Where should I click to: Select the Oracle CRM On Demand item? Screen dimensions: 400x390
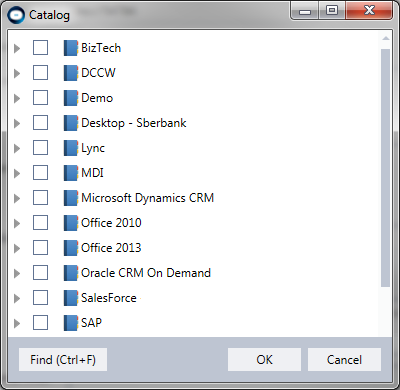pyautogui.click(x=146, y=273)
